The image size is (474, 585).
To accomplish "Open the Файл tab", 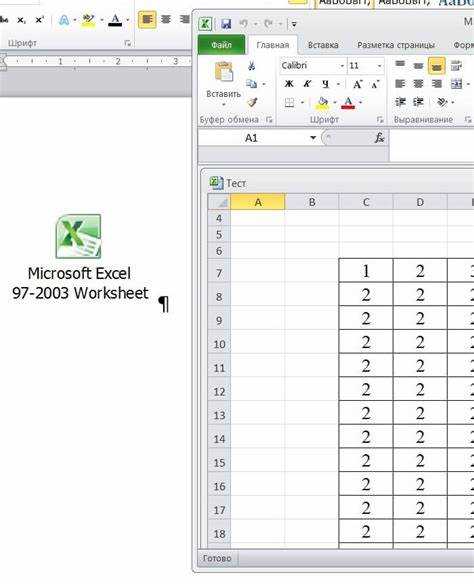I will pos(221,45).
